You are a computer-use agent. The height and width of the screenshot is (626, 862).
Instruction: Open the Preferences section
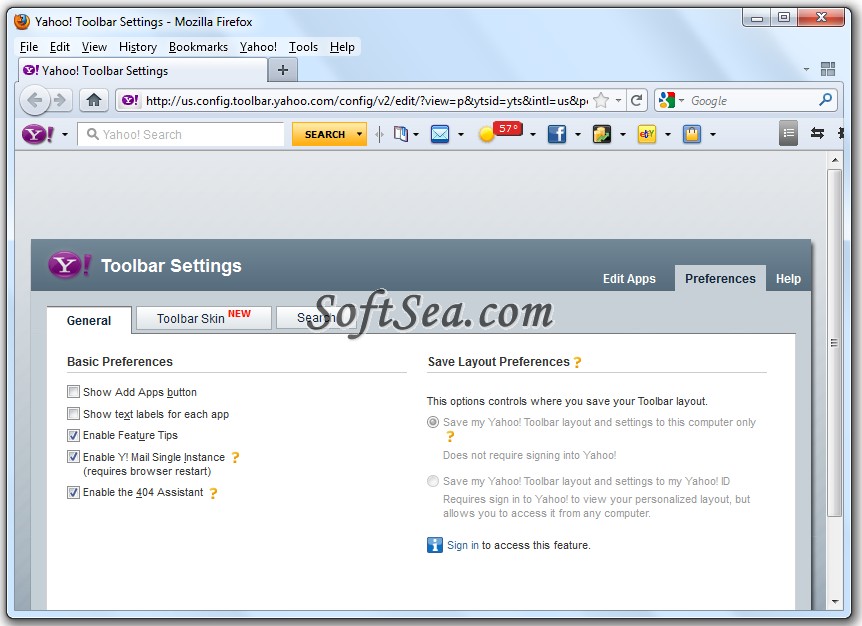coord(720,279)
